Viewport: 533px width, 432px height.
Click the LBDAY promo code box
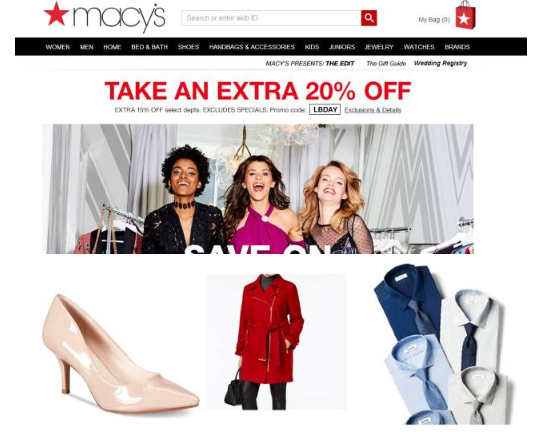pyautogui.click(x=325, y=109)
